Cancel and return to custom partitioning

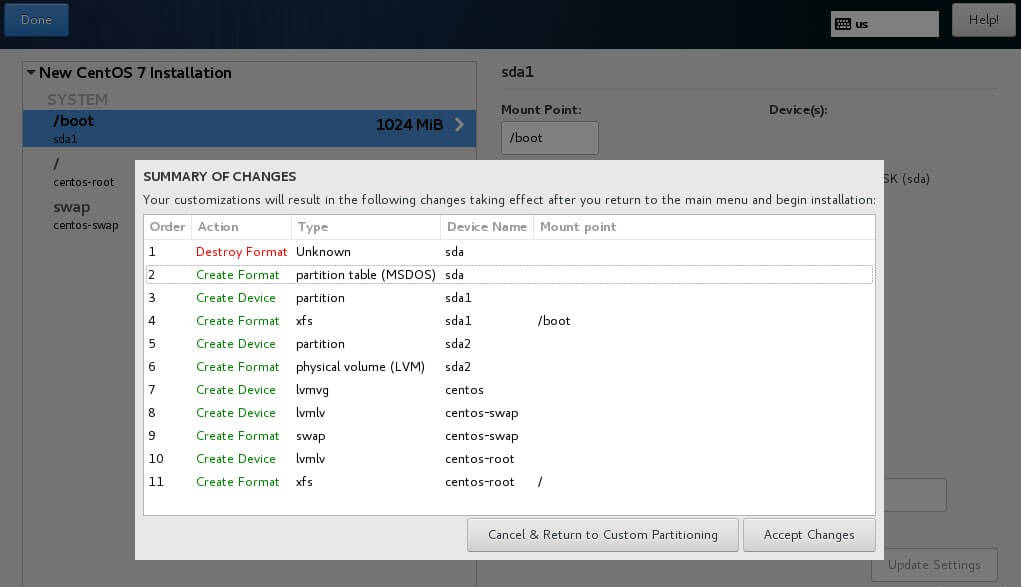click(602, 535)
